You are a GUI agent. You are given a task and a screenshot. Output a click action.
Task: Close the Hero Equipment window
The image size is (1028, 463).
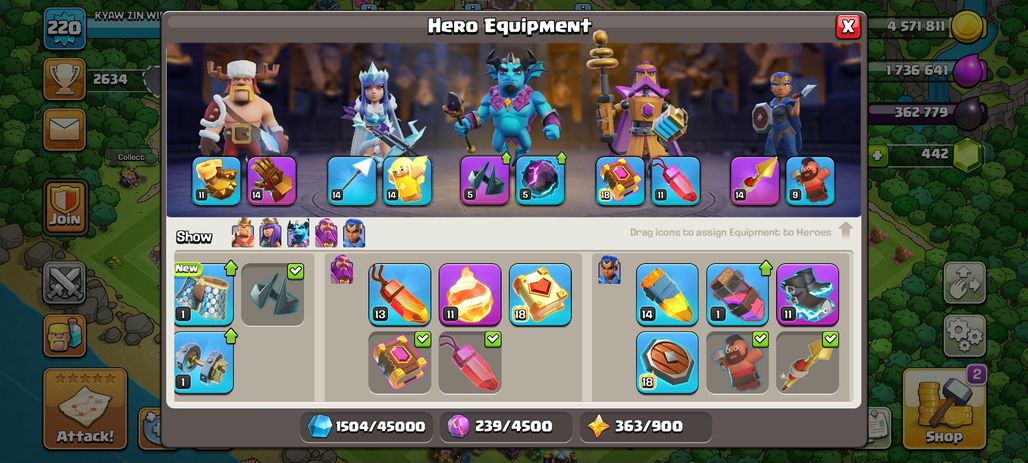848,26
